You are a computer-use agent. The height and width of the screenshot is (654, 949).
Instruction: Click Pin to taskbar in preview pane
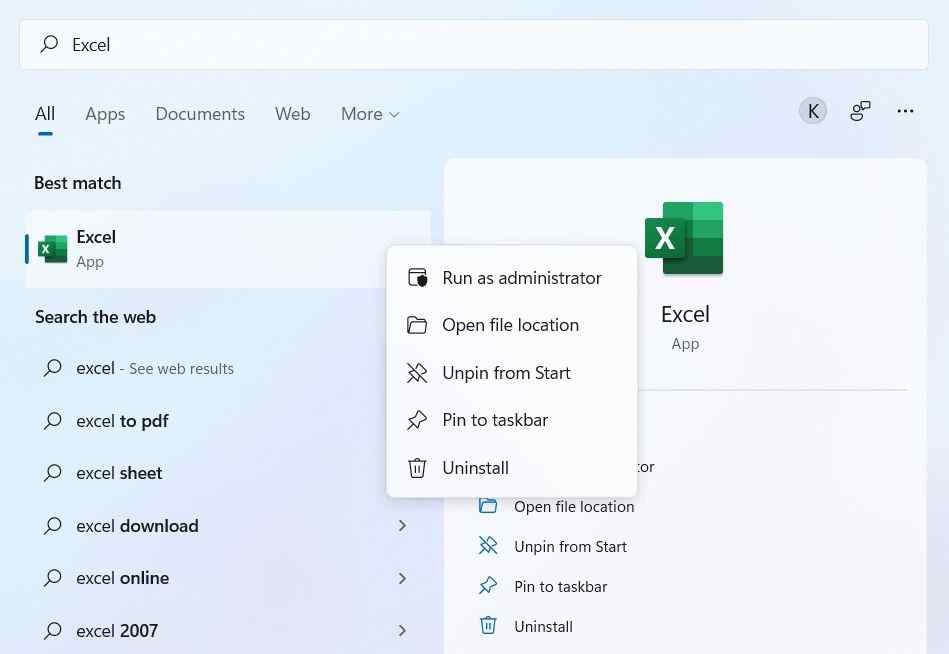[560, 586]
